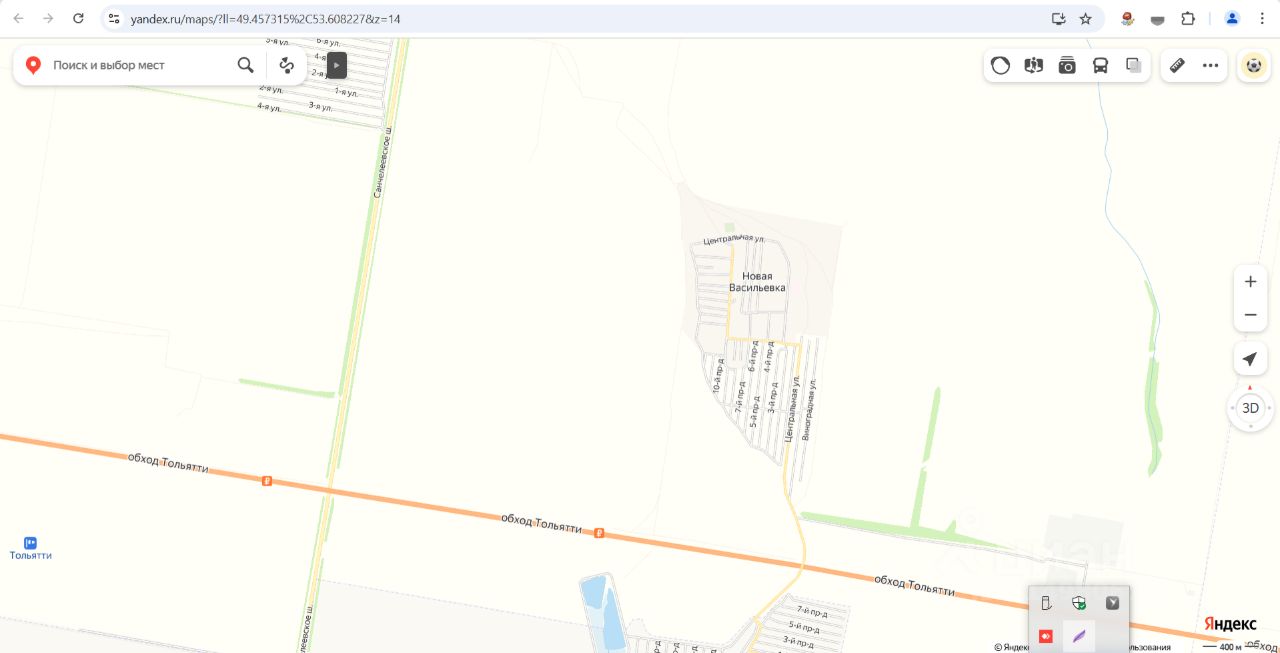1280x653 pixels.
Task: Open the route builder icon
Action: pyautogui.click(x=287, y=65)
